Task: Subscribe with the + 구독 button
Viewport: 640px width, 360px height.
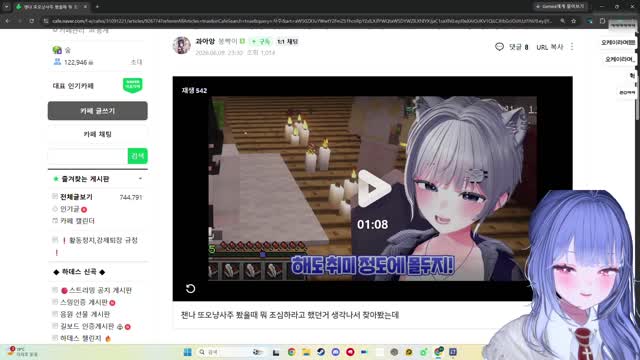Action: tap(261, 41)
